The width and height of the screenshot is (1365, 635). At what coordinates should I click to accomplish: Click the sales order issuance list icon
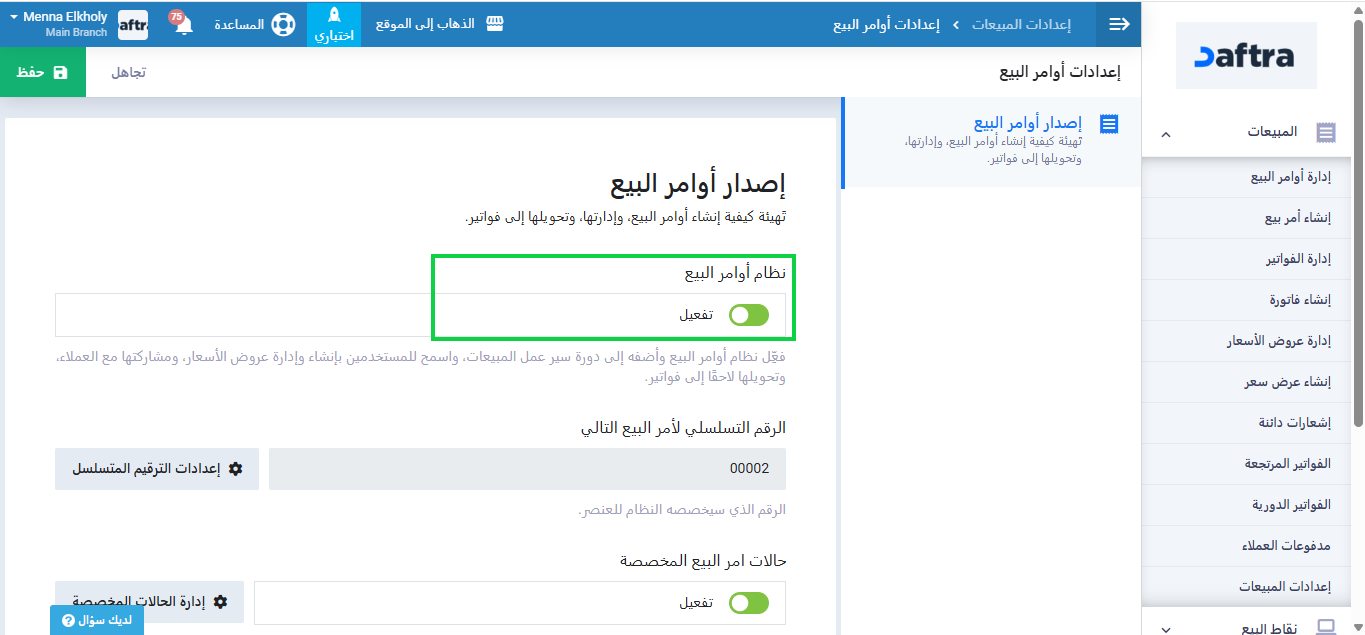[x=1109, y=124]
